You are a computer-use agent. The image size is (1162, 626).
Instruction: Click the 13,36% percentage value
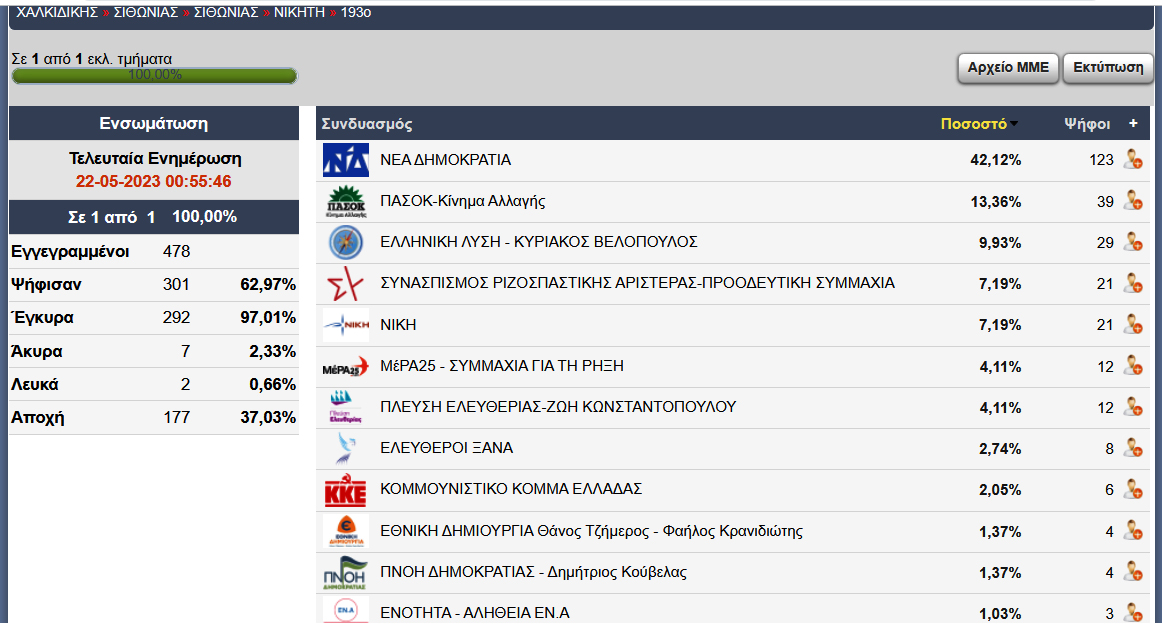point(995,202)
